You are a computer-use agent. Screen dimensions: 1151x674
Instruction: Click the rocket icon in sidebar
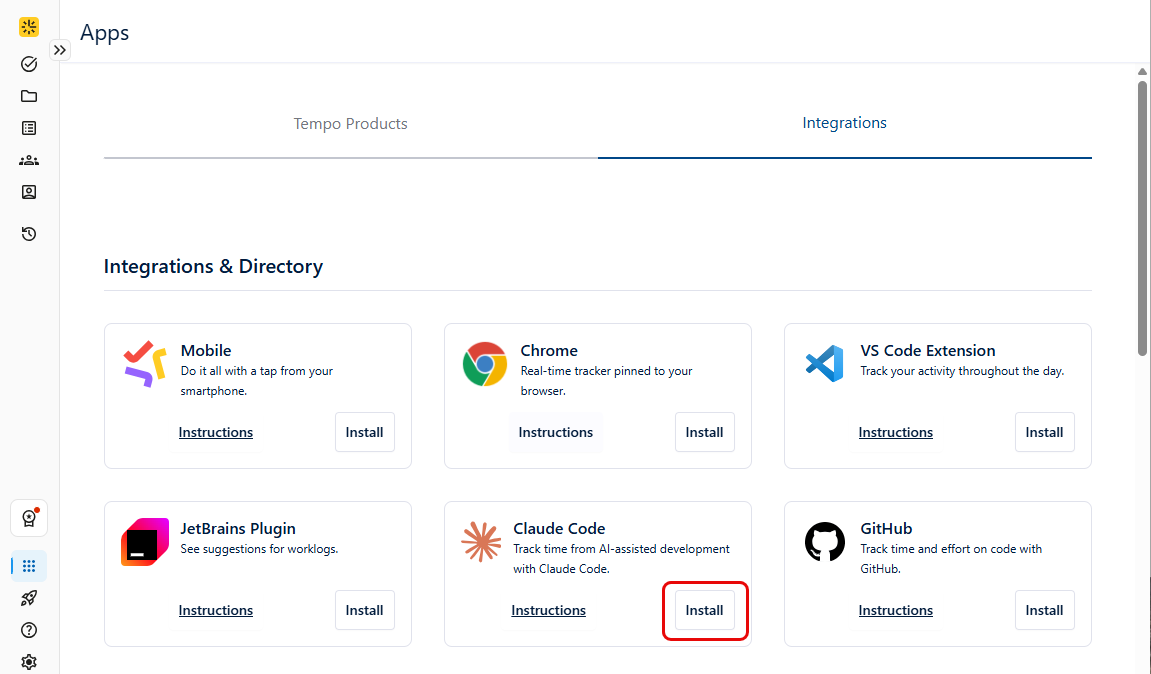(x=29, y=598)
